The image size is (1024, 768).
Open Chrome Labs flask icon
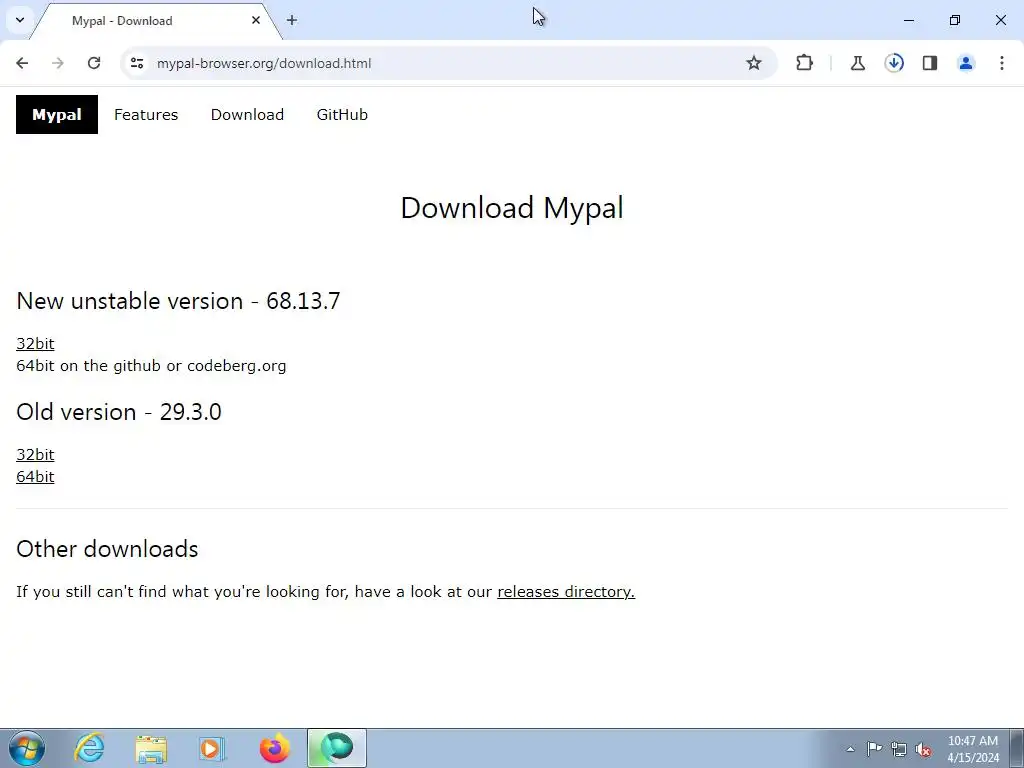pos(858,63)
